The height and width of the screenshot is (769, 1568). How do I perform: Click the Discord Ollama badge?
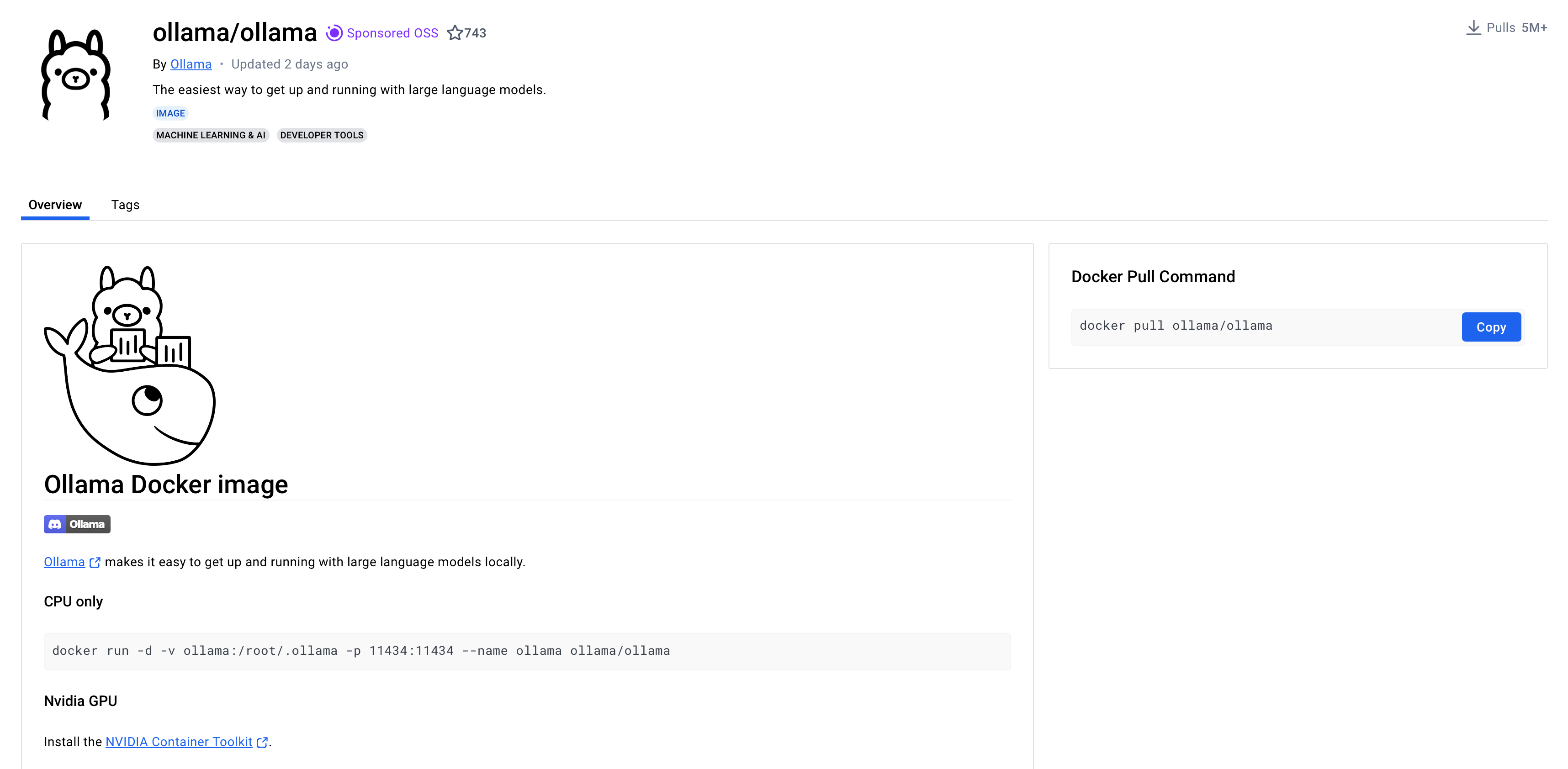77,524
